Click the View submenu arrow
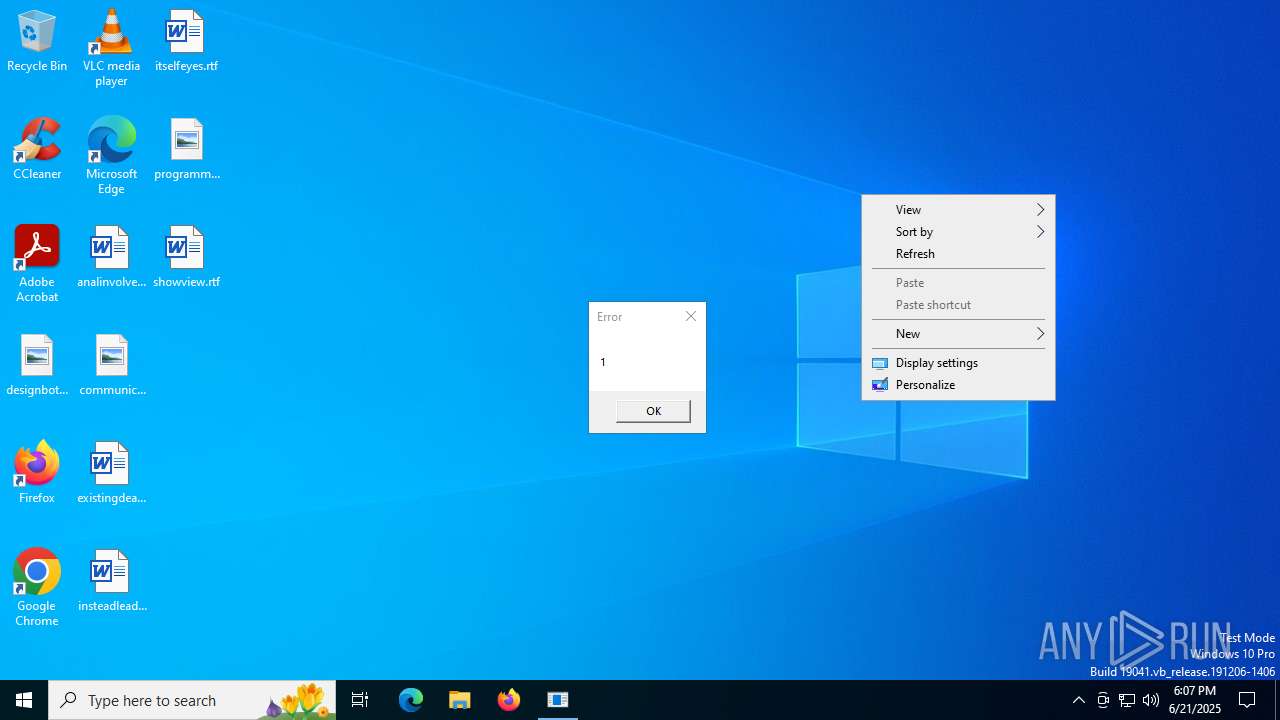This screenshot has height=720, width=1280. tap(1040, 210)
